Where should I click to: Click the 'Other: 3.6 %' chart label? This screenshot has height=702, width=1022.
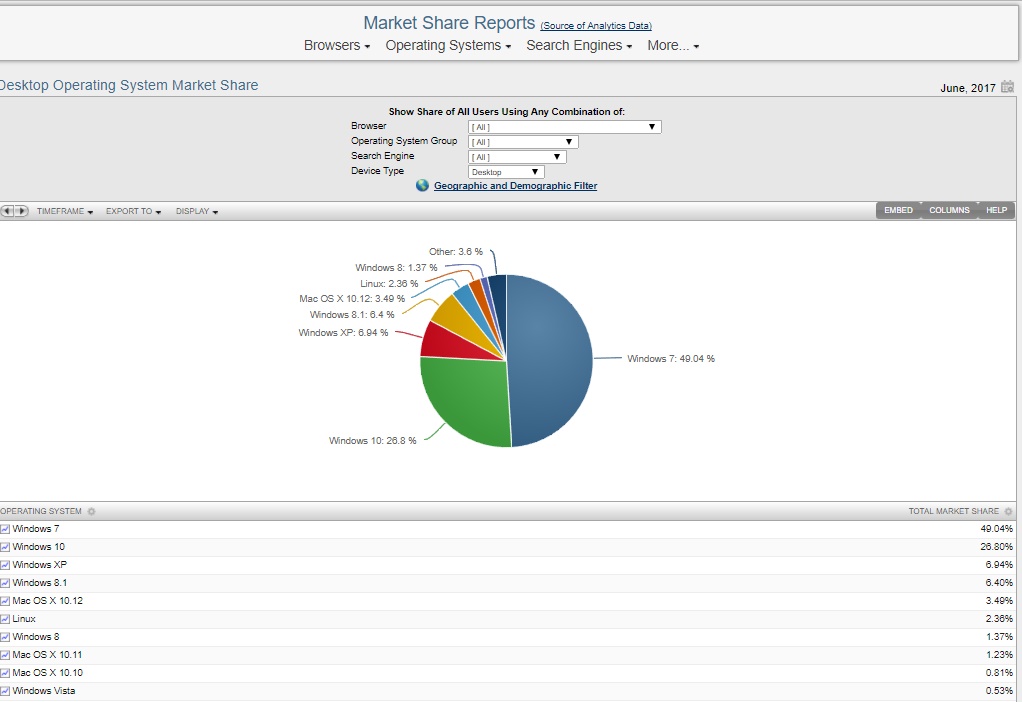pos(456,252)
